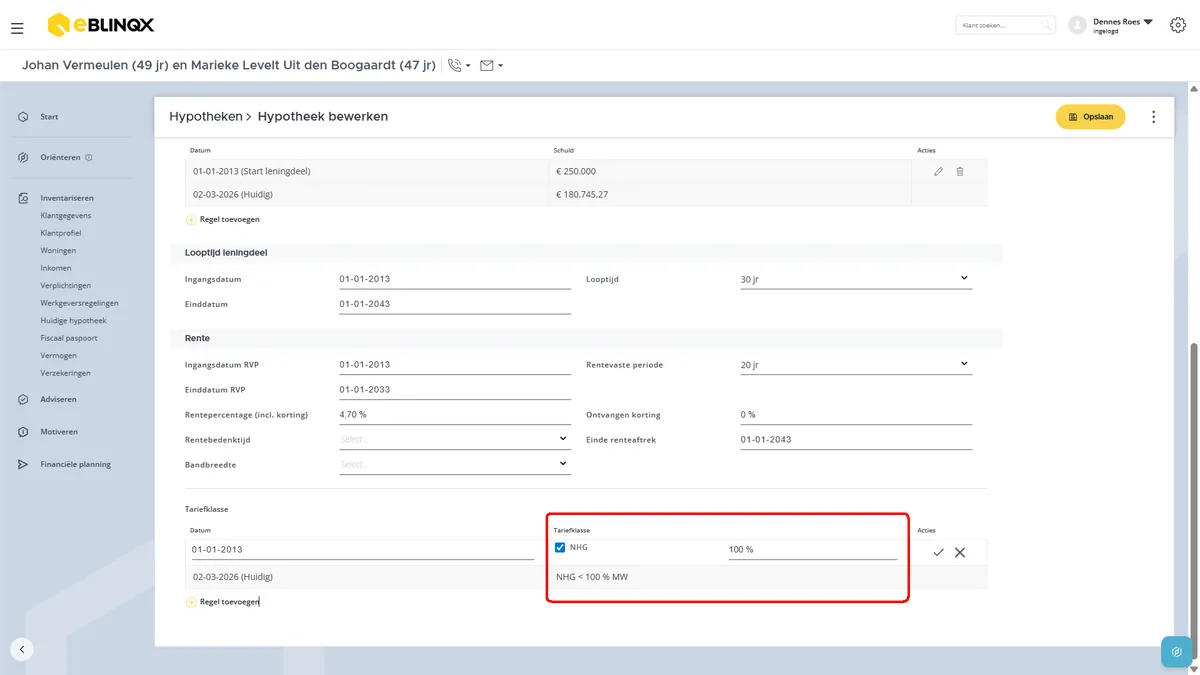This screenshot has height=675, width=1200.
Task: Open the three-dot more options menu
Action: pos(1153,117)
